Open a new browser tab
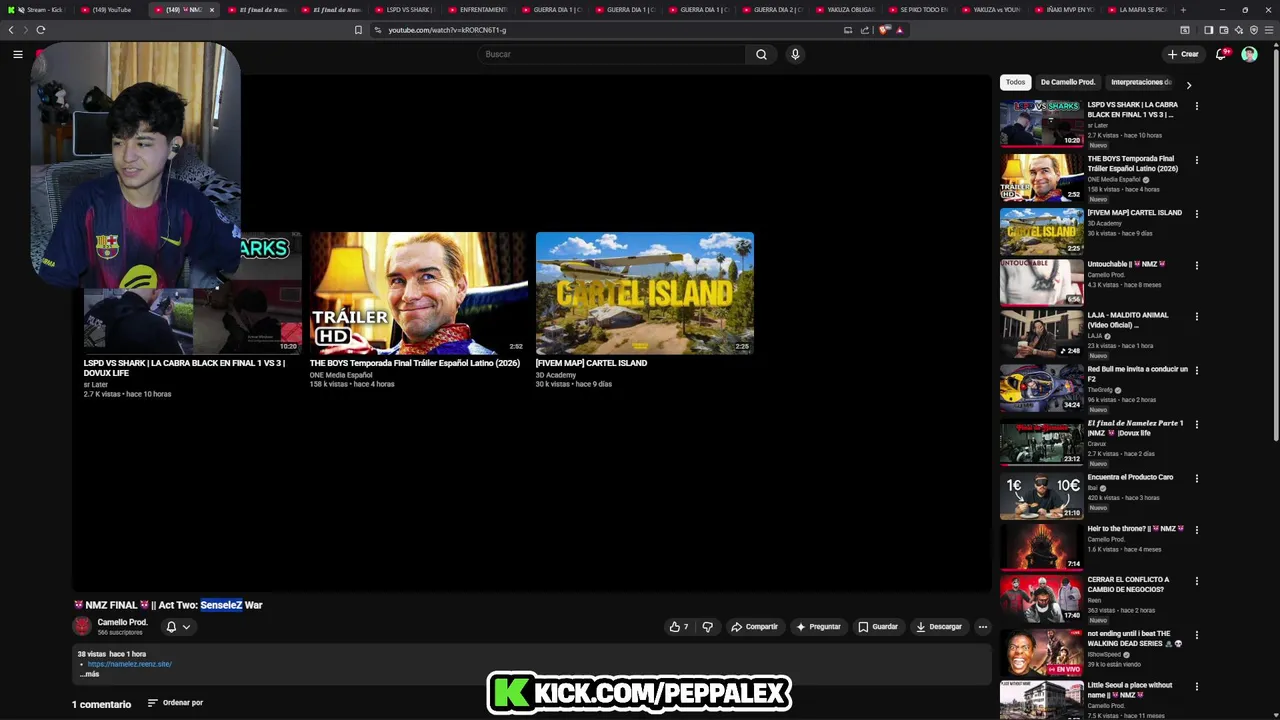Image resolution: width=1280 pixels, height=720 pixels. [x=1183, y=10]
